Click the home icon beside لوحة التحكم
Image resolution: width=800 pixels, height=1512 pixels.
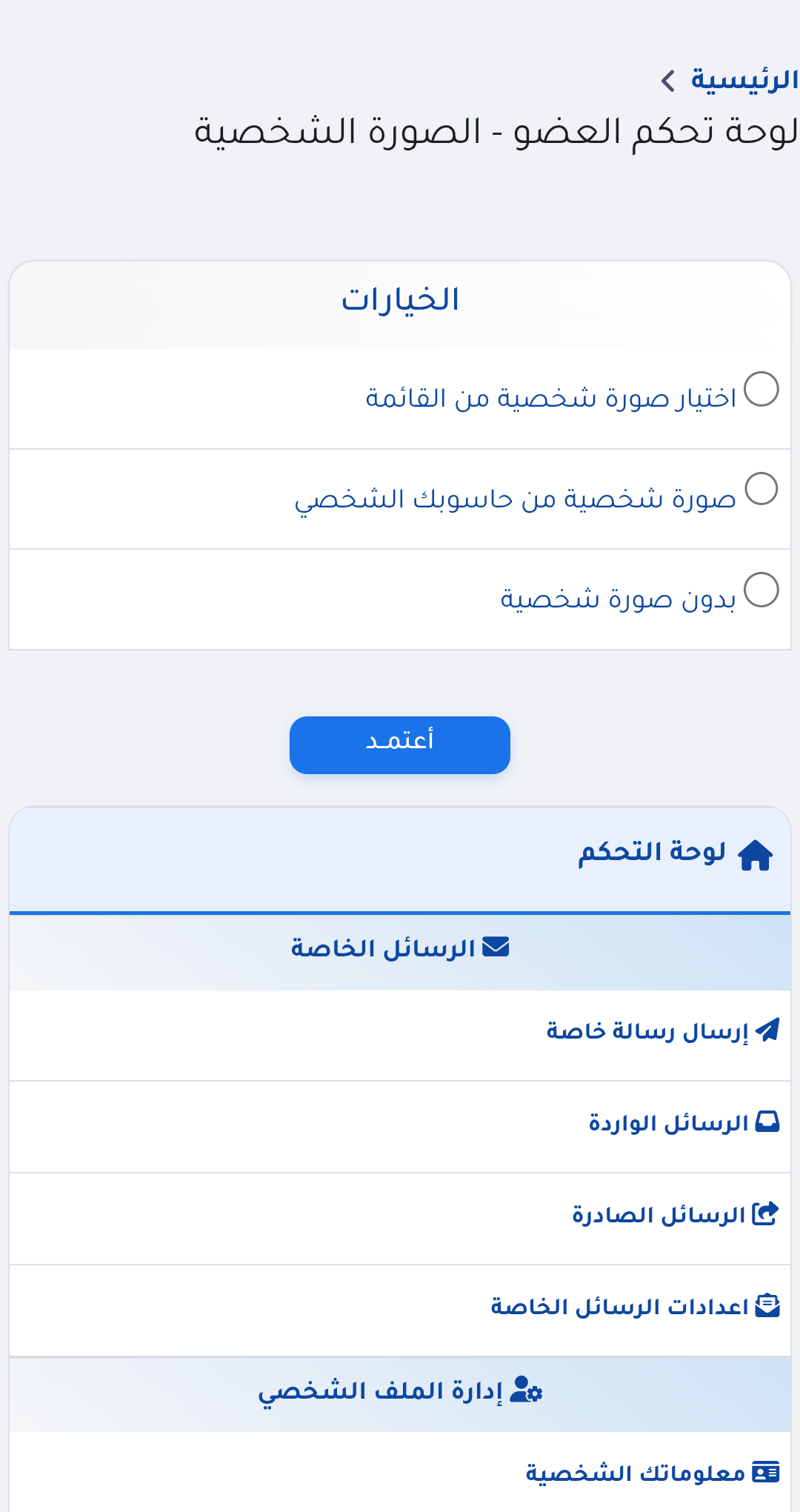pyautogui.click(x=755, y=856)
